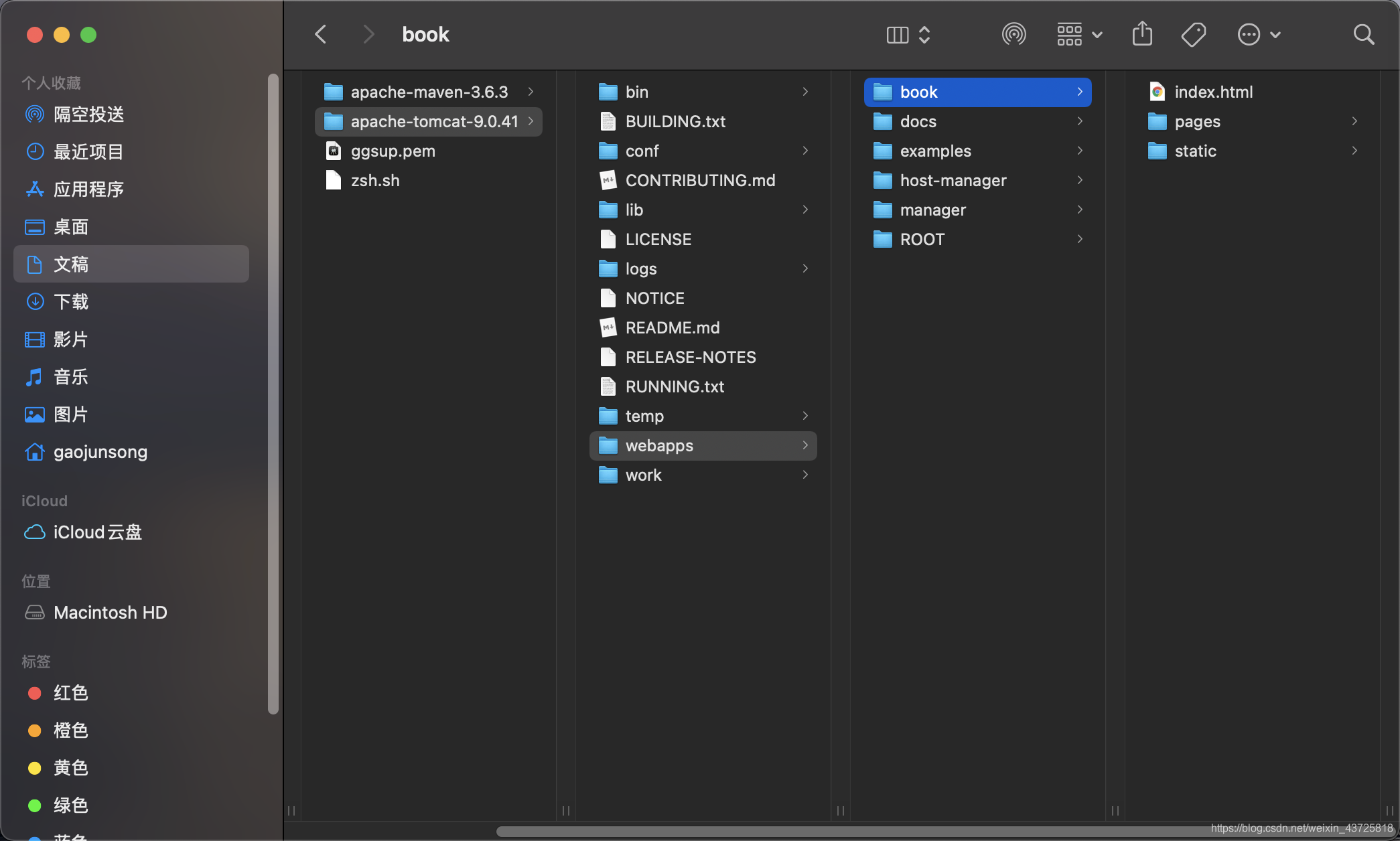Click the bin folder icon

click(x=608, y=92)
